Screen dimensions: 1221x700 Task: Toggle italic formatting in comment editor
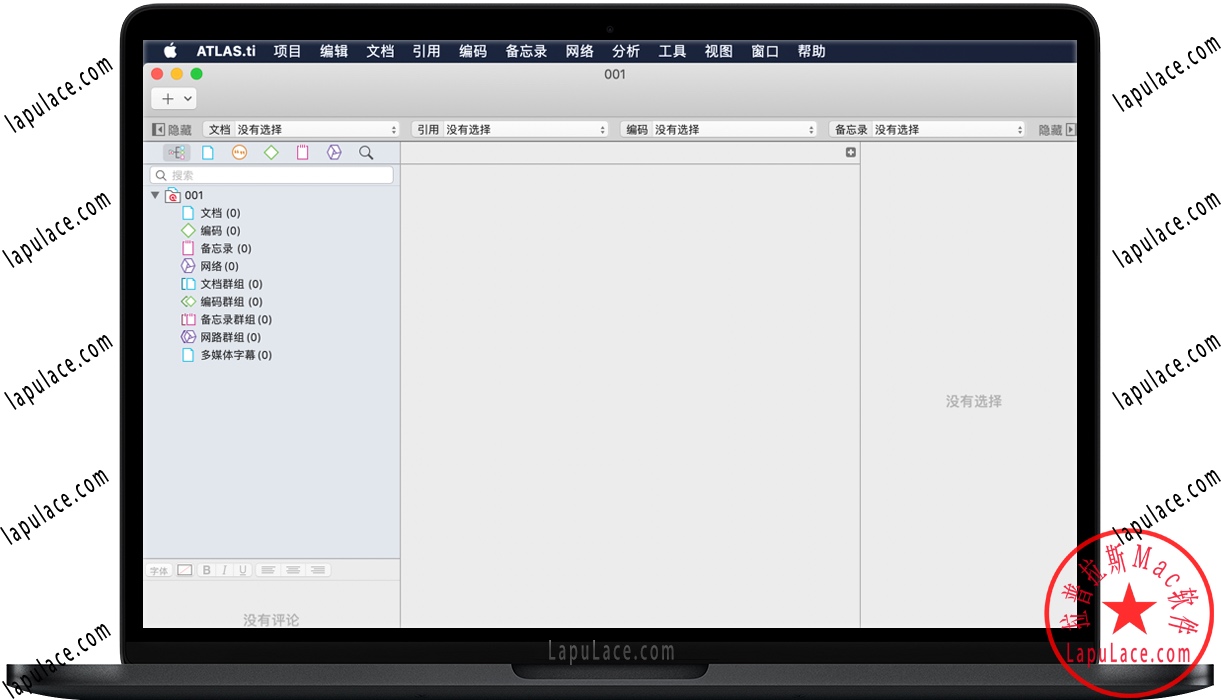225,570
